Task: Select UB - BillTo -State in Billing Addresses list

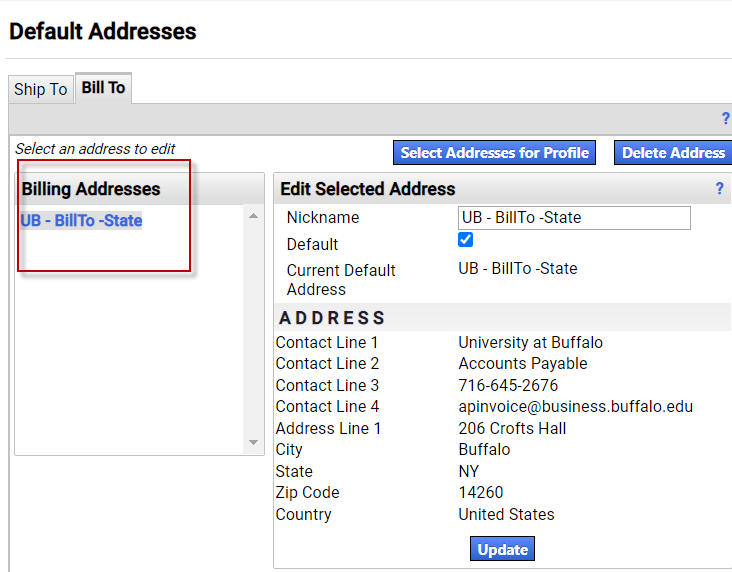Action: (x=81, y=221)
